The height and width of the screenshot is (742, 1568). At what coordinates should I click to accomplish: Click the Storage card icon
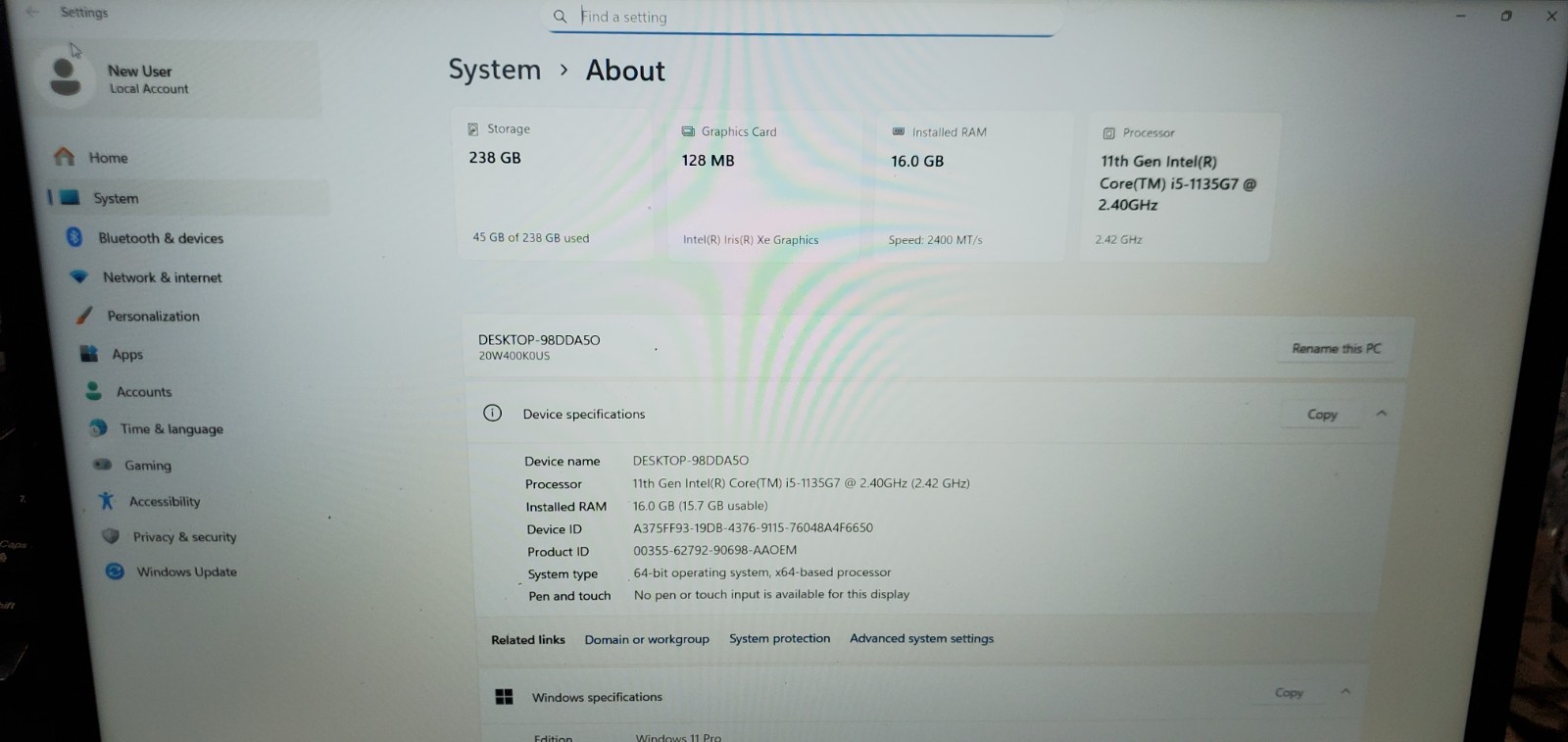coord(473,128)
